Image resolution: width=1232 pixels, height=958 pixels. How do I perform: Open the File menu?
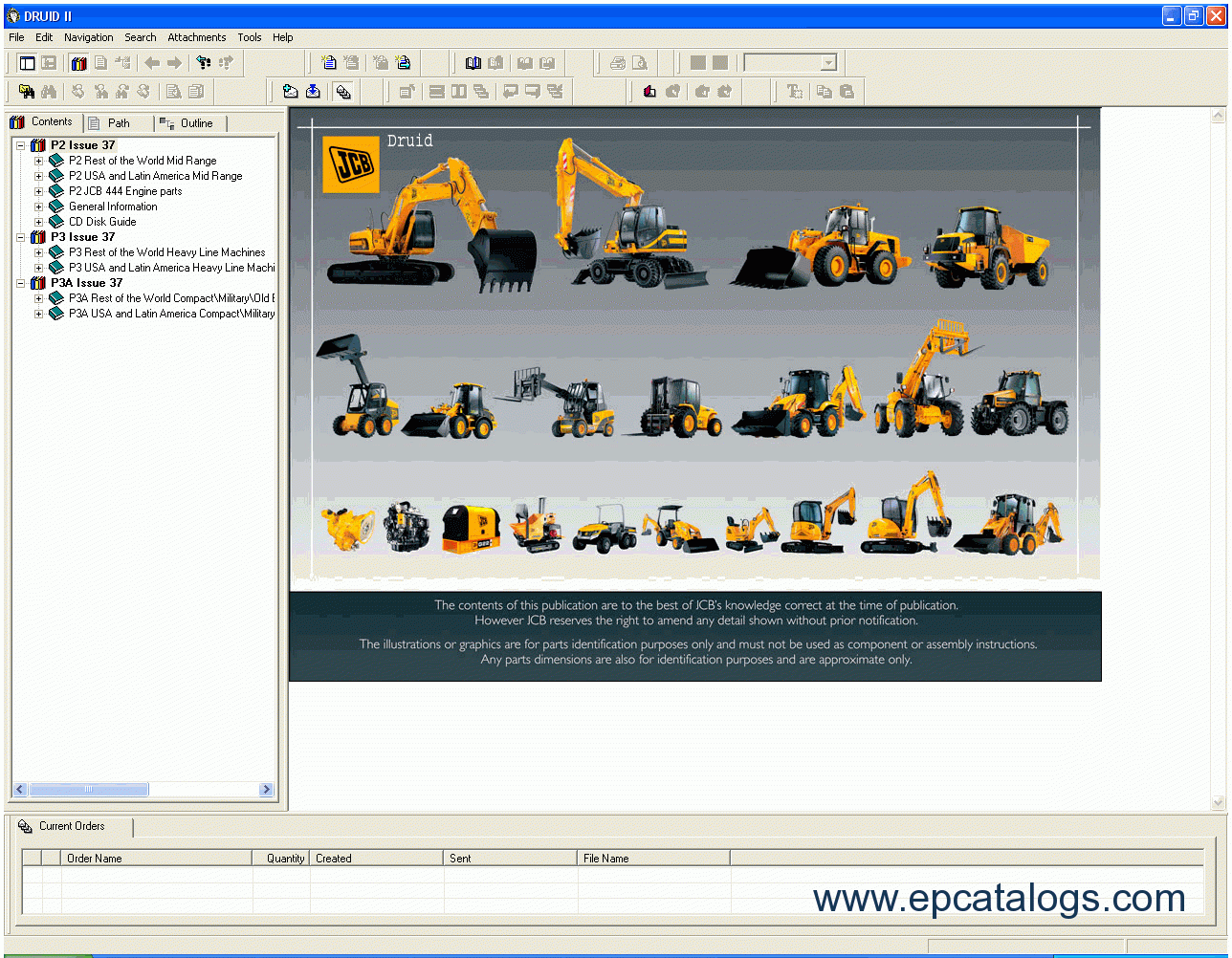point(16,37)
